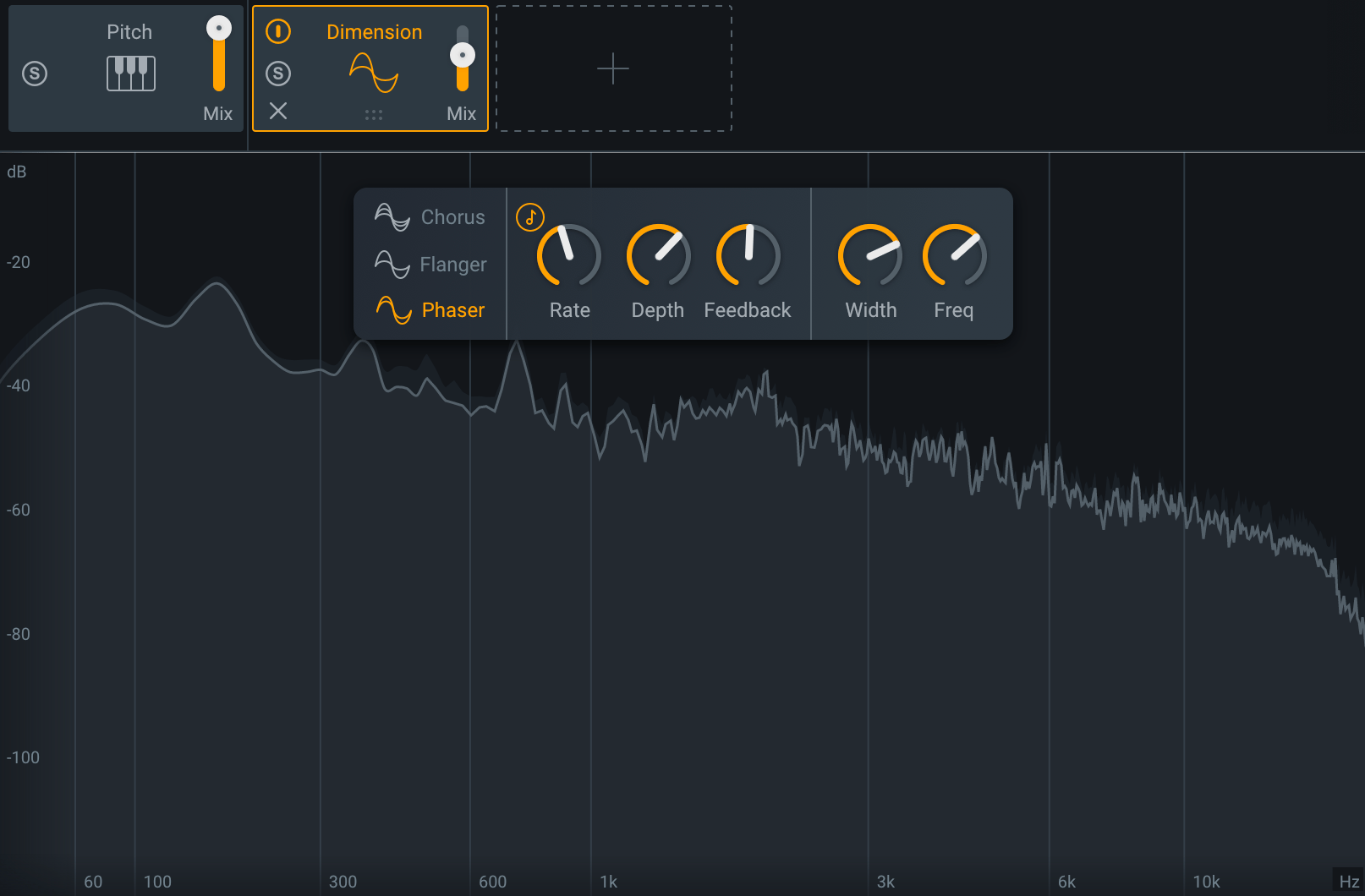Remove the Dimension module with X icon

[x=278, y=111]
